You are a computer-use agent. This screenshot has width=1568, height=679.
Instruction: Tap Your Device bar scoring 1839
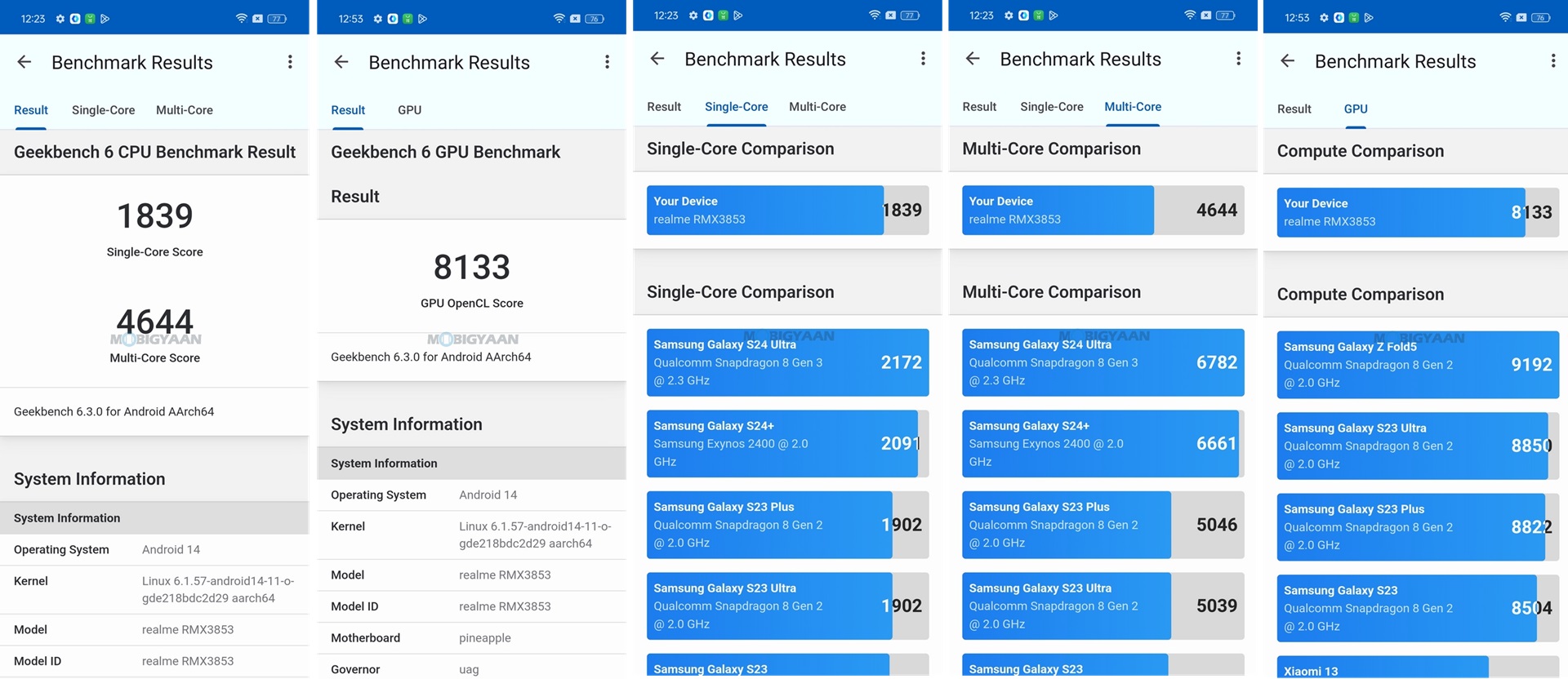click(788, 210)
